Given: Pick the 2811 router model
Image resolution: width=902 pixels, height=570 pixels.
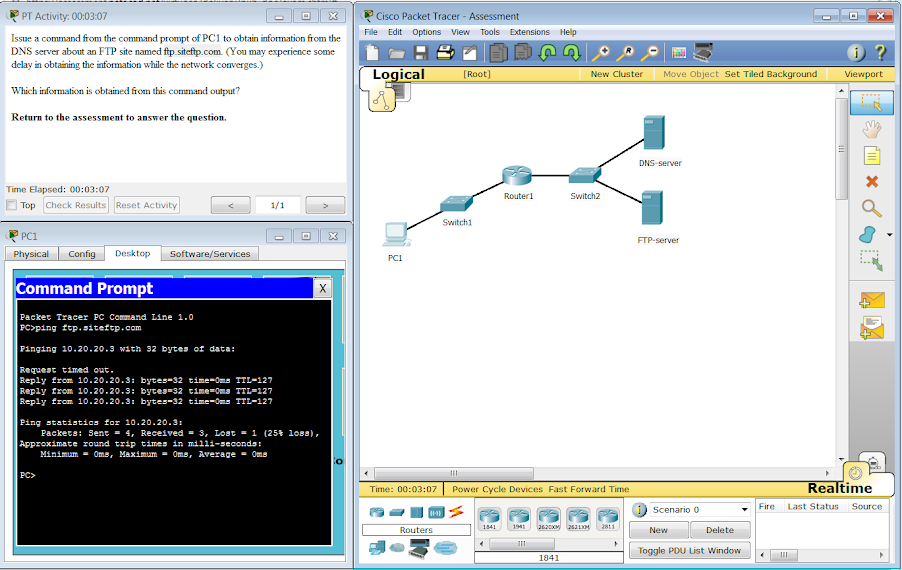Looking at the screenshot, I should [607, 518].
